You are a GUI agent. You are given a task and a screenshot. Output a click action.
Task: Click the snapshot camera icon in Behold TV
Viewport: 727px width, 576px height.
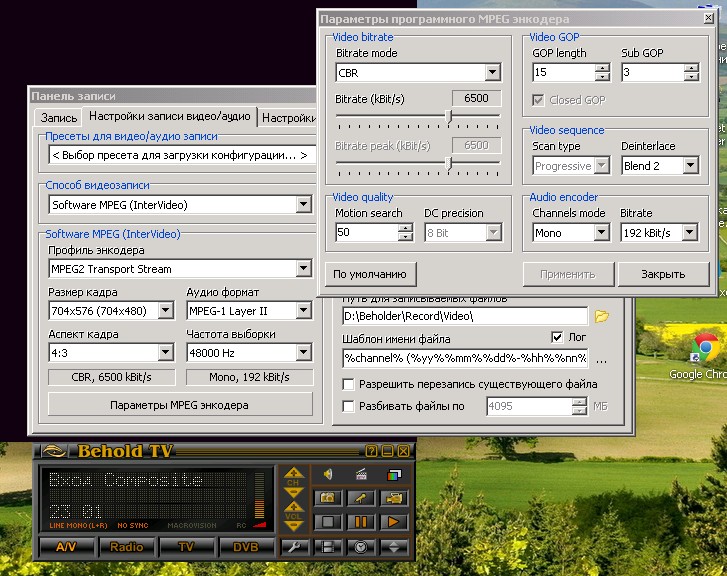[x=327, y=497]
